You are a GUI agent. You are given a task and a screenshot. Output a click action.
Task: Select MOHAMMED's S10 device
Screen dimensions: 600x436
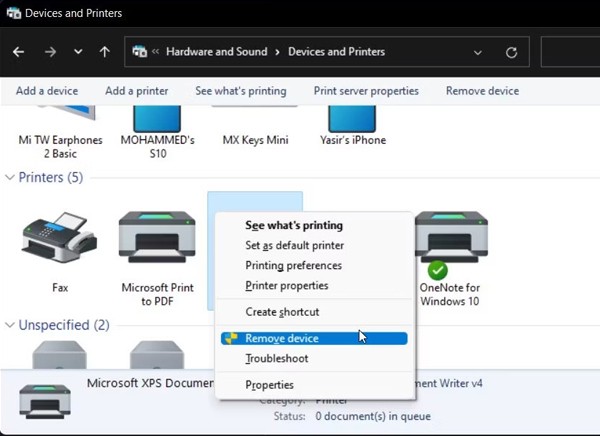point(158,133)
